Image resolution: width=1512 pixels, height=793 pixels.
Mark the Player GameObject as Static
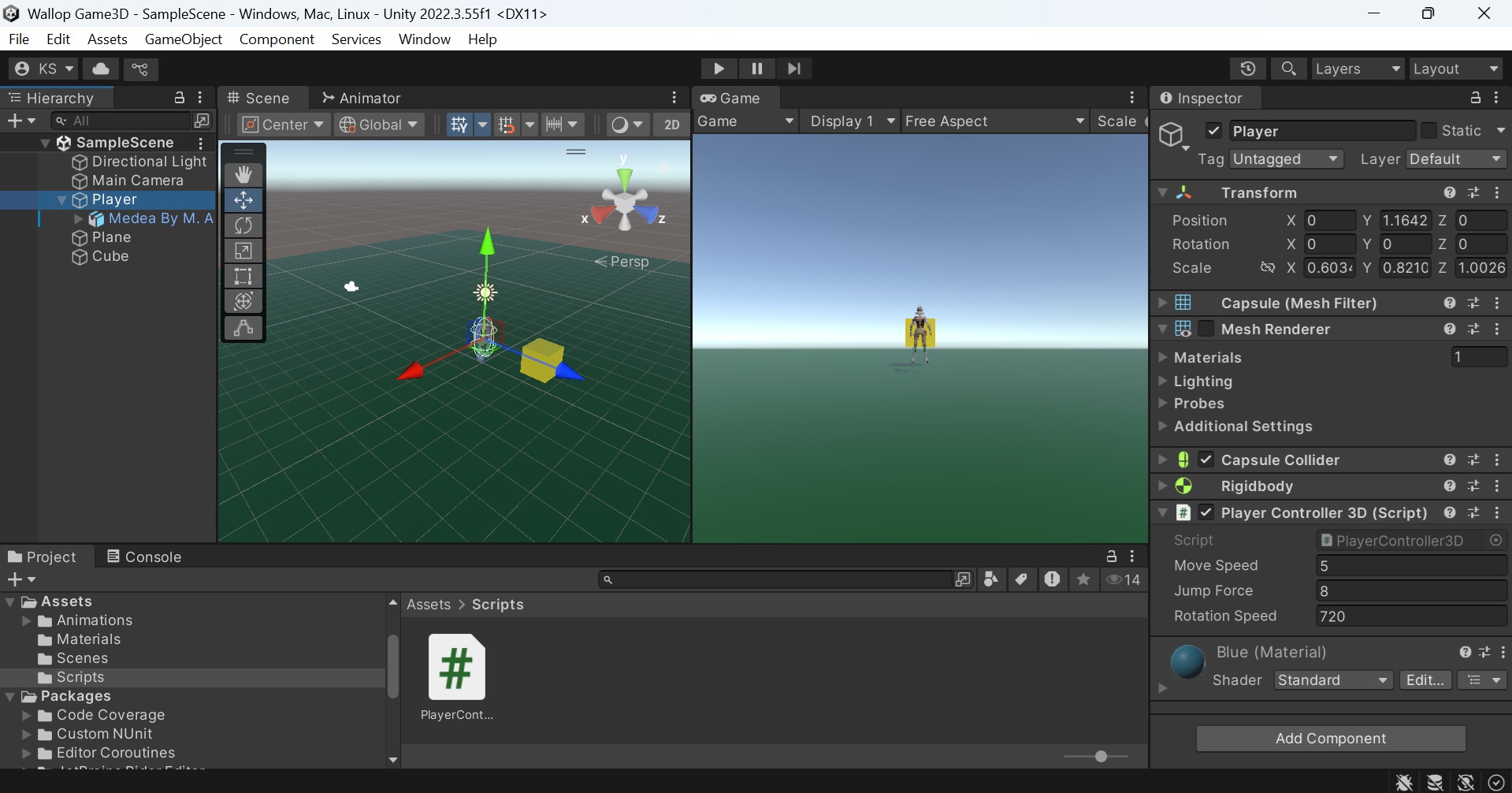coord(1428,131)
